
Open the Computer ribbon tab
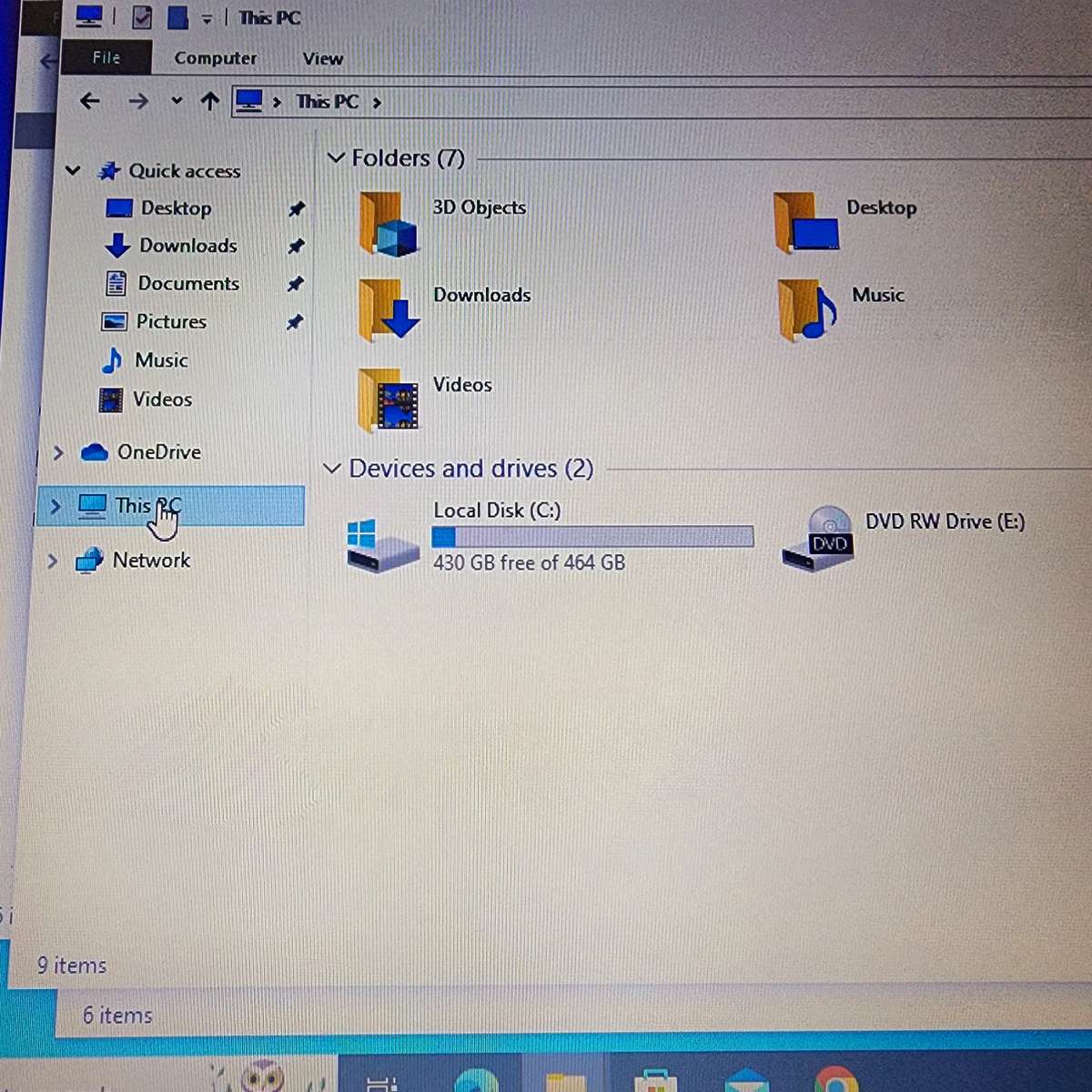click(x=215, y=58)
